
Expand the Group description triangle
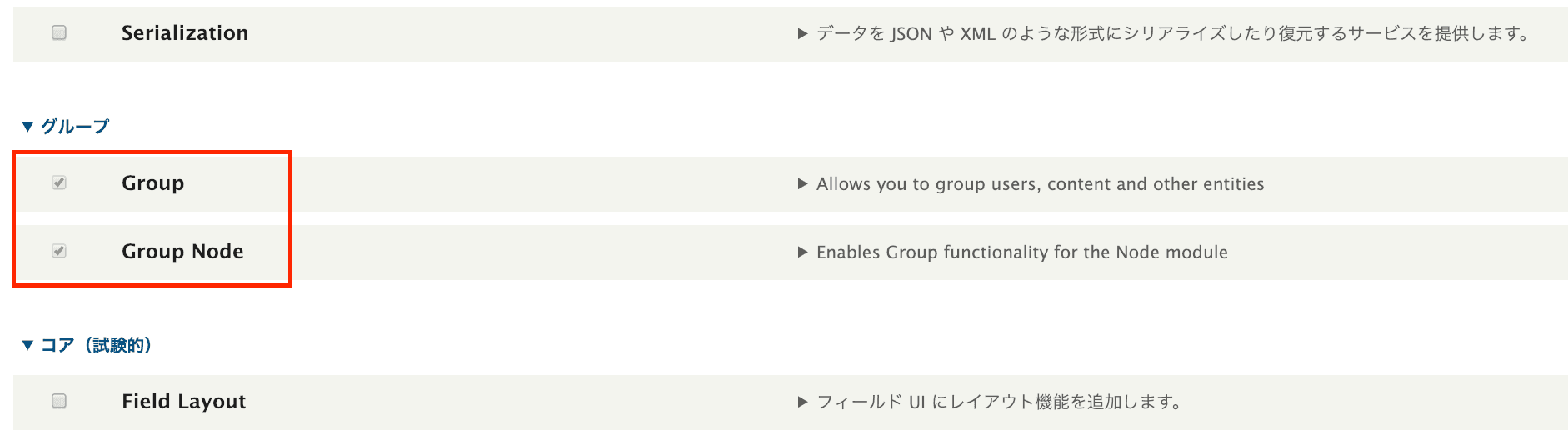click(x=802, y=183)
